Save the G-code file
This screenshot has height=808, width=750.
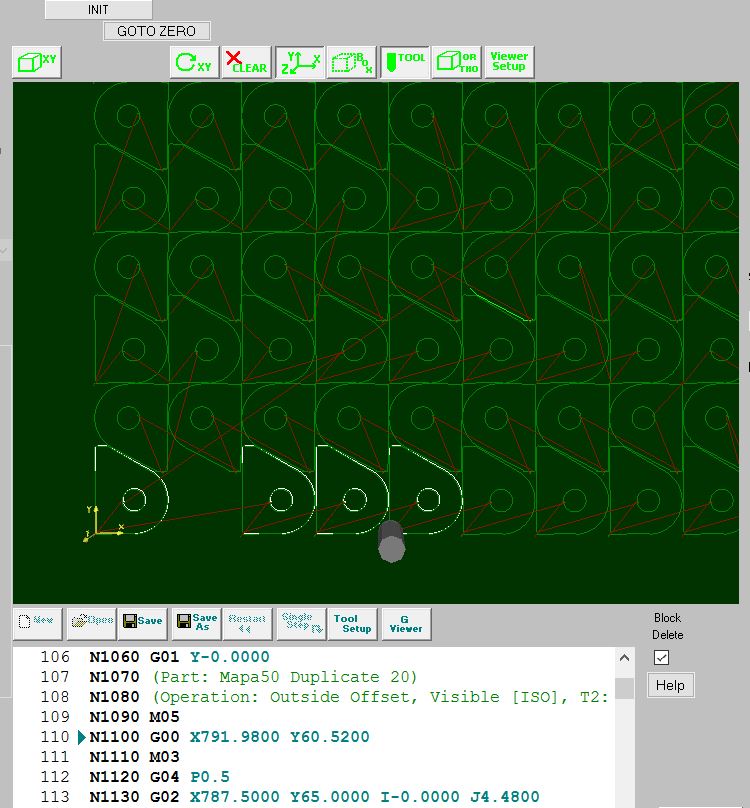142,621
